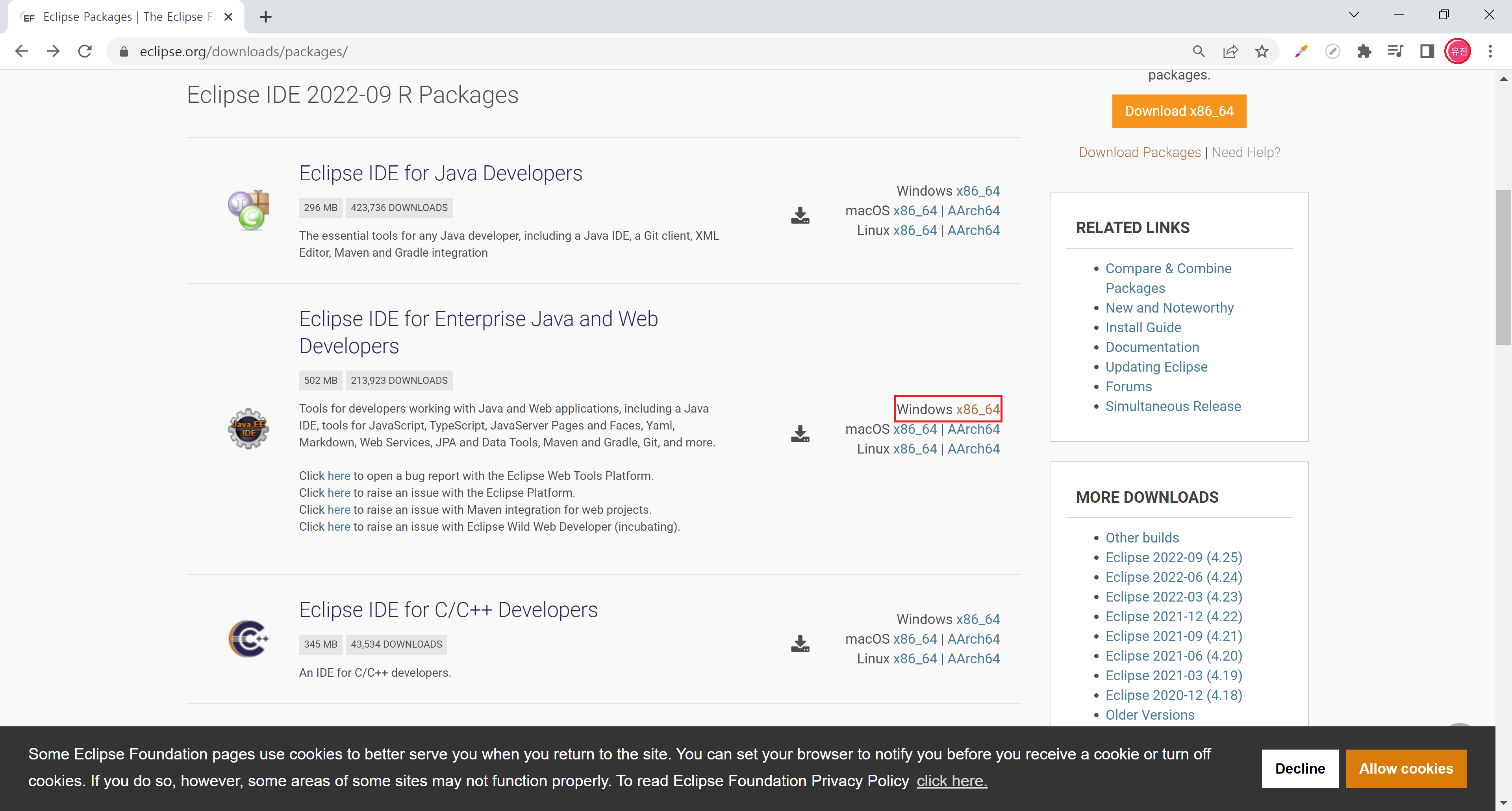
Task: Download Enterprise Java macOS x86_64
Action: pos(915,429)
